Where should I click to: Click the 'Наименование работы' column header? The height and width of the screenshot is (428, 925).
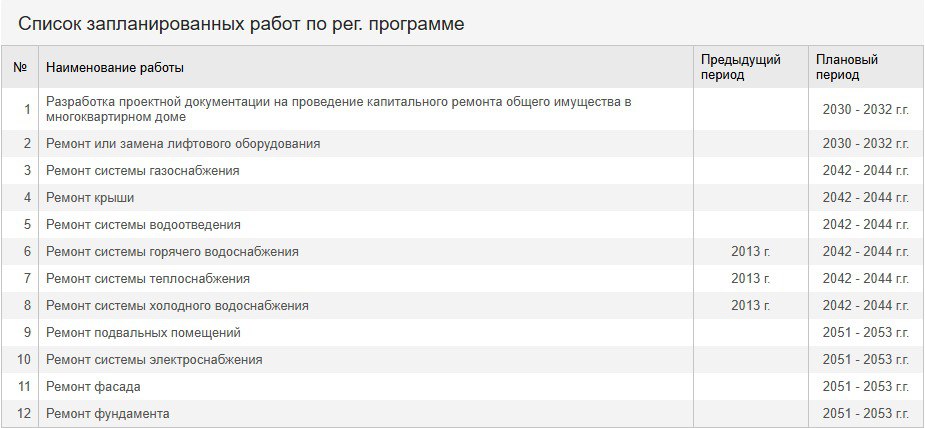coord(115,68)
